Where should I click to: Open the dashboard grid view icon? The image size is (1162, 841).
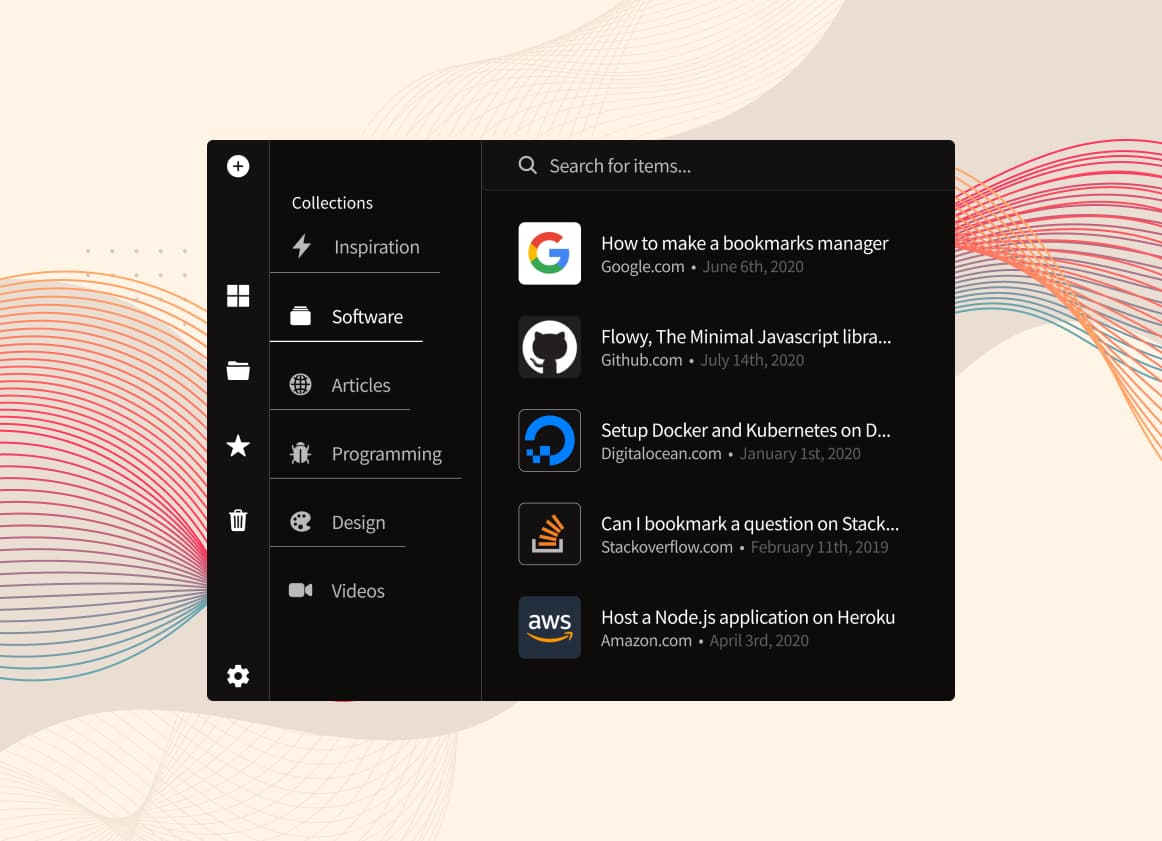coord(238,296)
